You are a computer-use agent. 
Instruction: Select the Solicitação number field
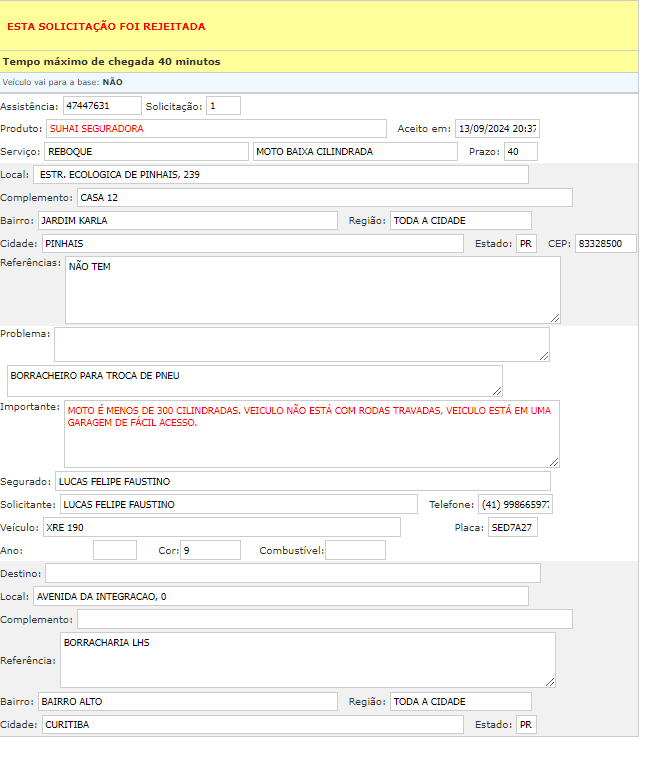pyautogui.click(x=223, y=106)
